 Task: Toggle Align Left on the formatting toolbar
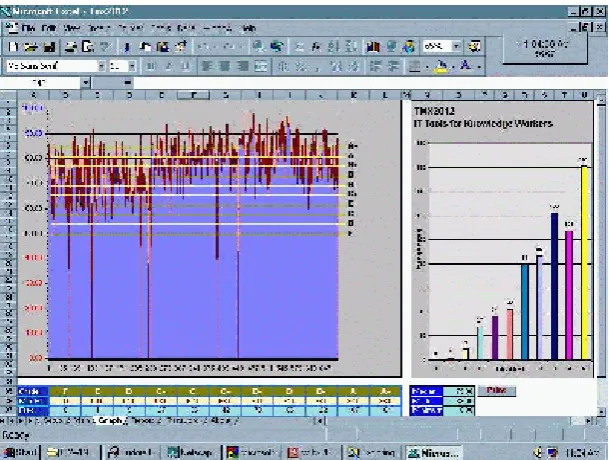(207, 66)
